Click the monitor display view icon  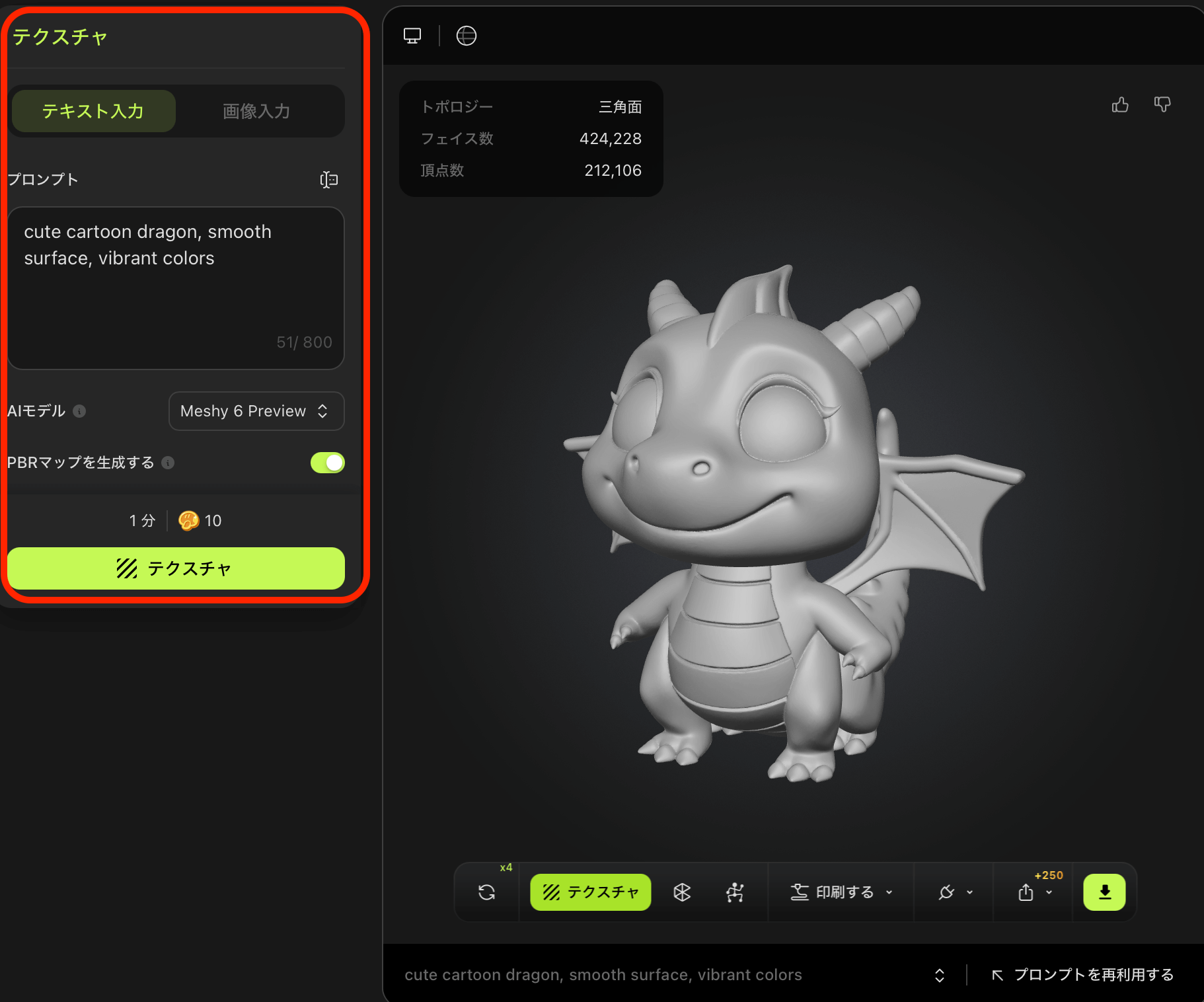tap(412, 36)
